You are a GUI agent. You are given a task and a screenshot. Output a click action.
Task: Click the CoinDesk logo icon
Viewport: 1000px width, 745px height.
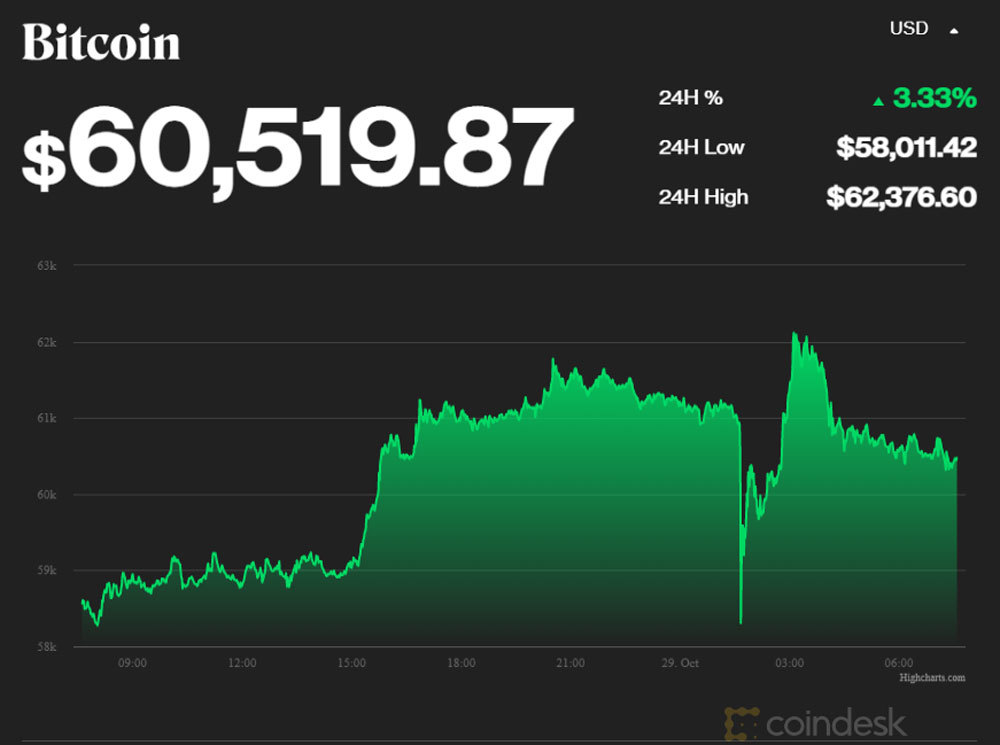click(x=742, y=723)
